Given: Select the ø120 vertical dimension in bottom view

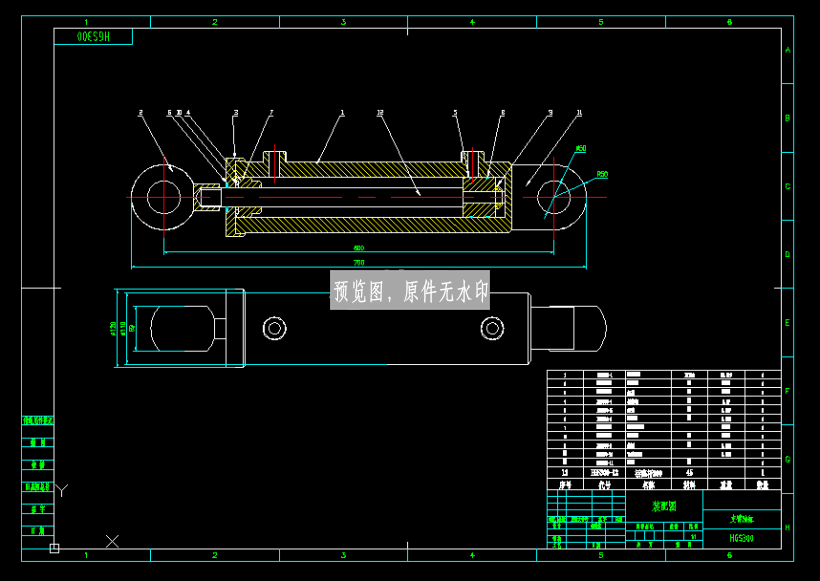Looking at the screenshot, I should [113, 328].
